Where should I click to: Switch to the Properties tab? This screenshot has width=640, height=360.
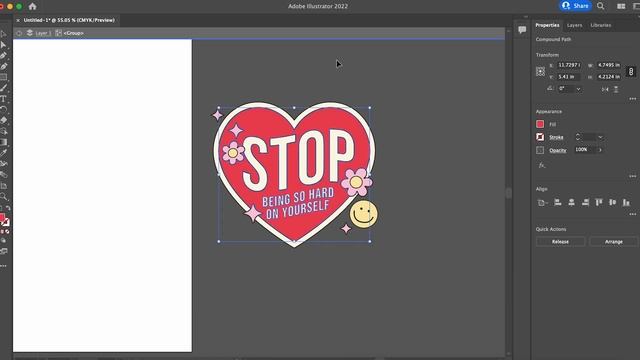(547, 25)
